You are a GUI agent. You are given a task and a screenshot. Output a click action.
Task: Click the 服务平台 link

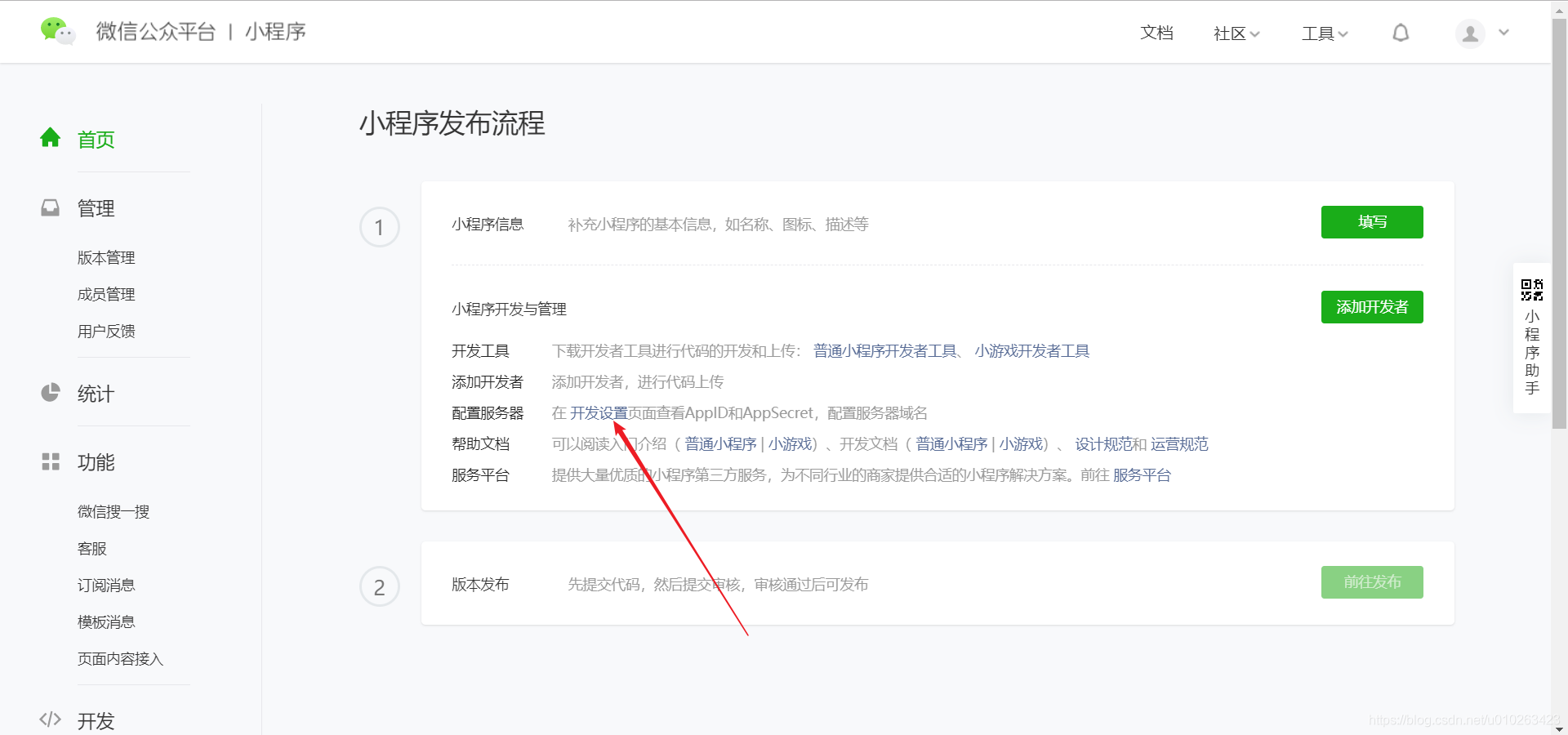[x=1142, y=474]
